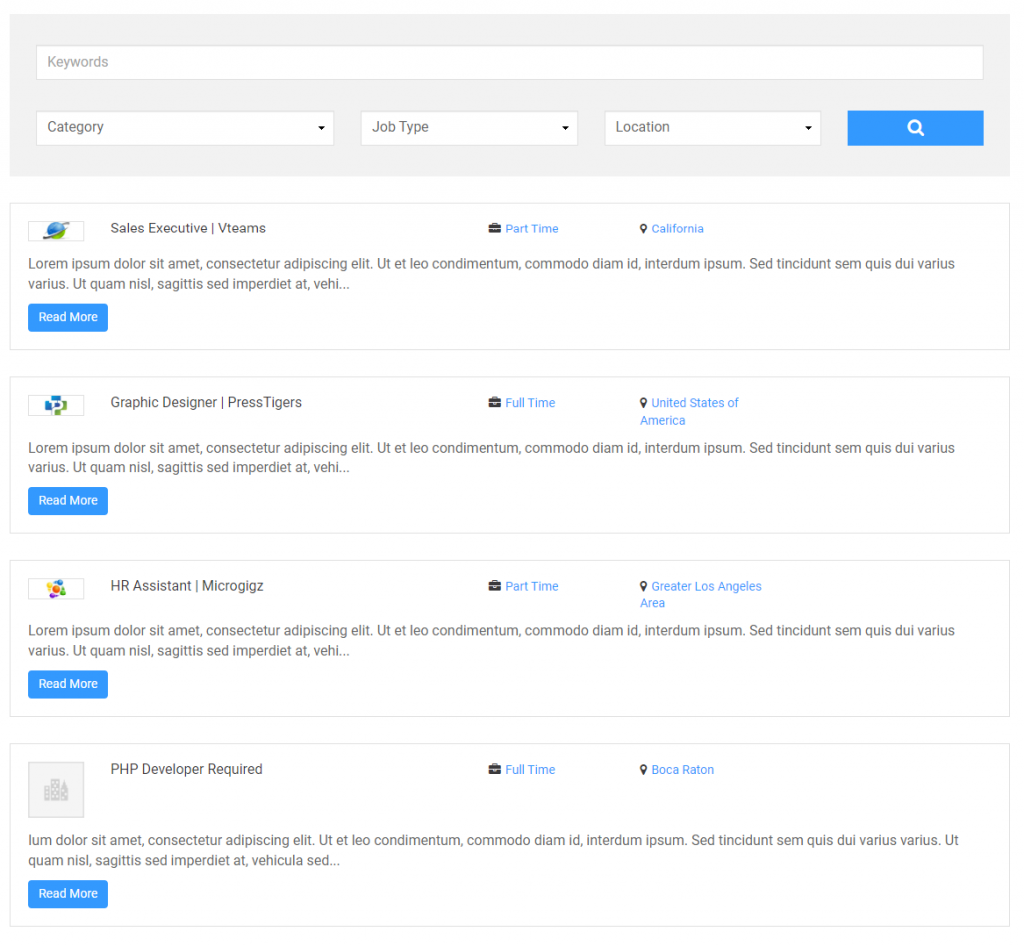The width and height of the screenshot is (1024, 946).
Task: Open the Category dropdown
Action: (185, 128)
